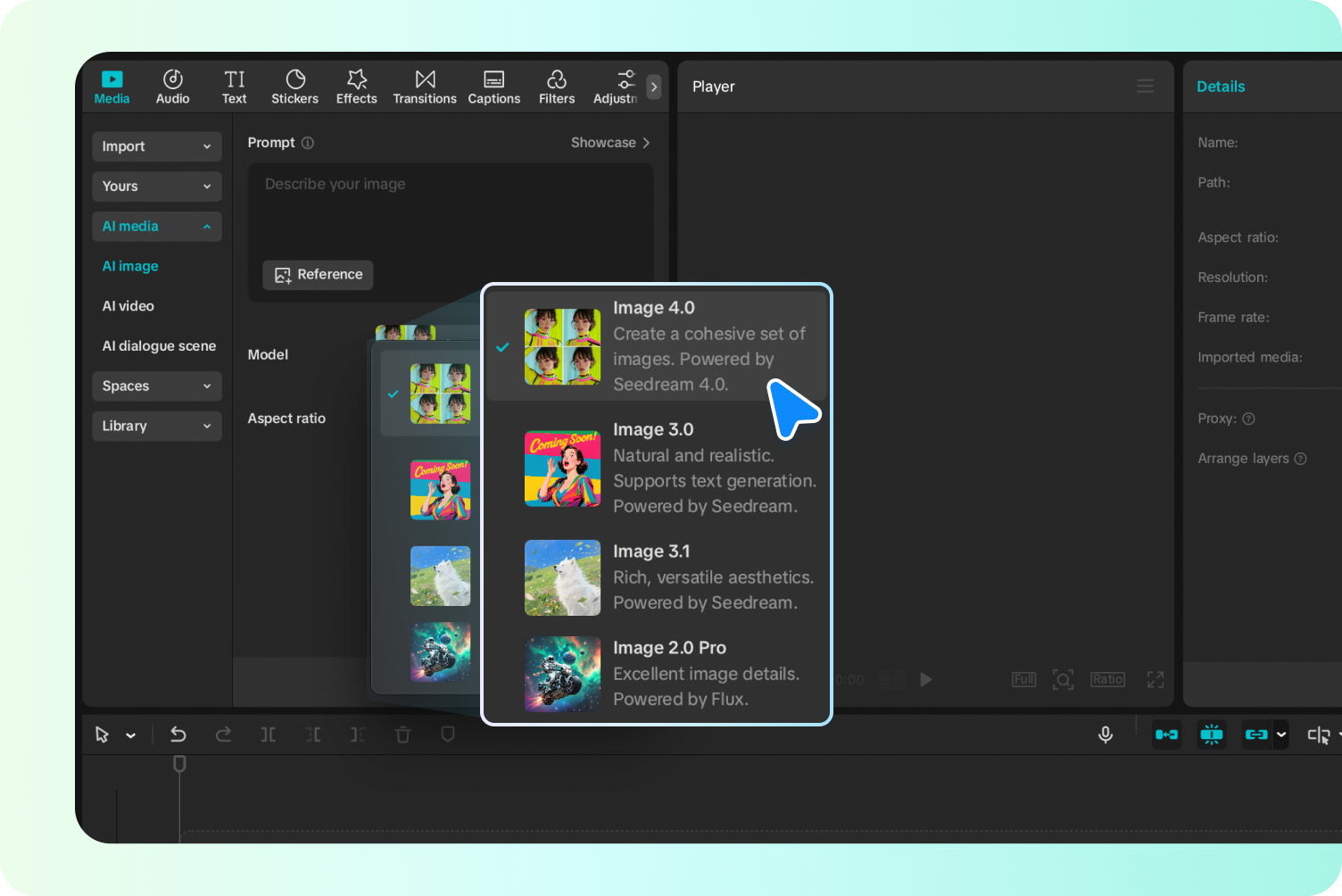Collapse the AI media section

click(156, 226)
